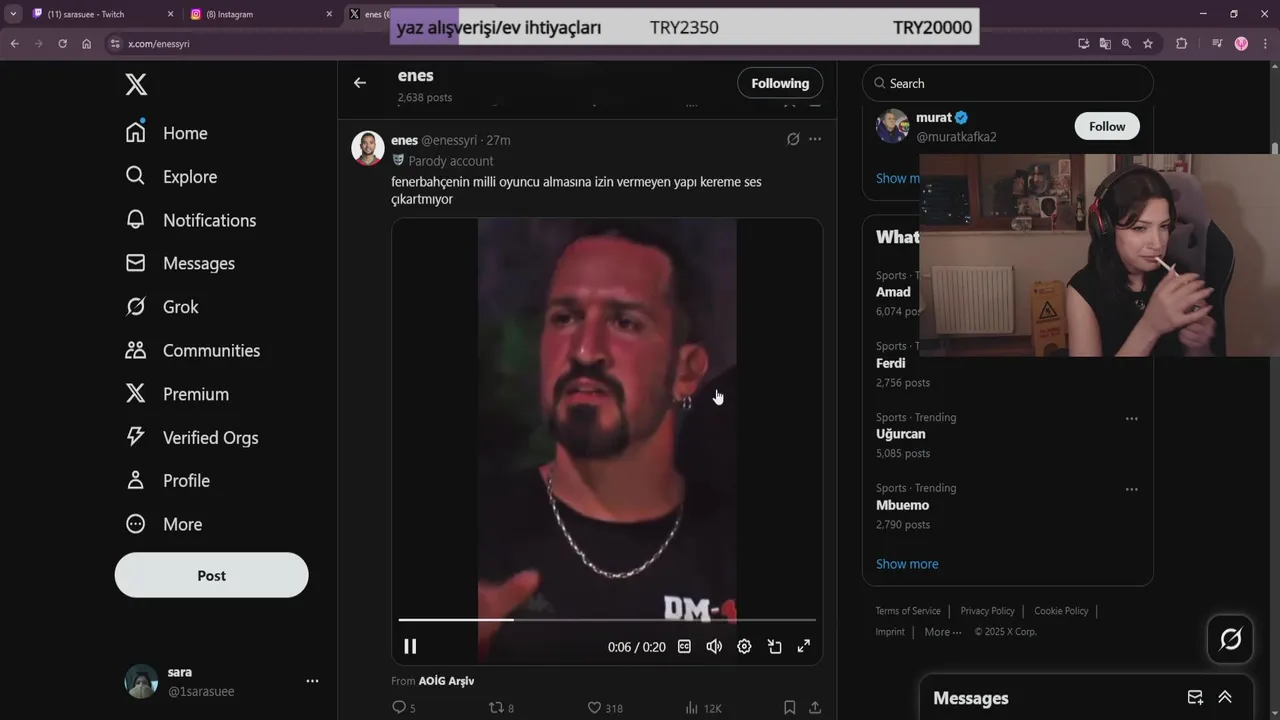
Task: Open the floating Grok button
Action: pos(1231,639)
